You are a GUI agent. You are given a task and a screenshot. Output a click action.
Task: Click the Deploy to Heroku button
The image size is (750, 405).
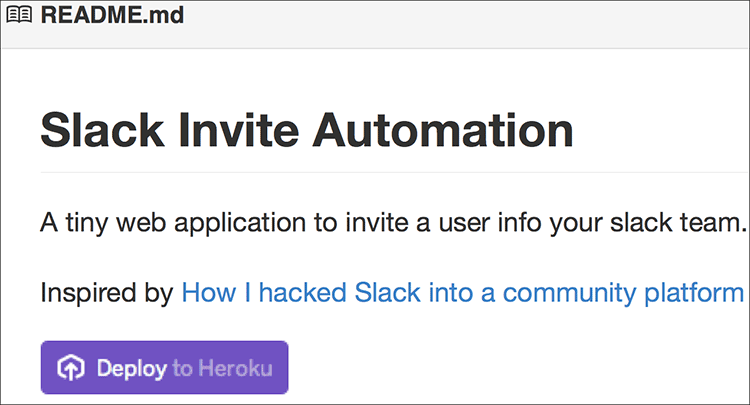165,367
